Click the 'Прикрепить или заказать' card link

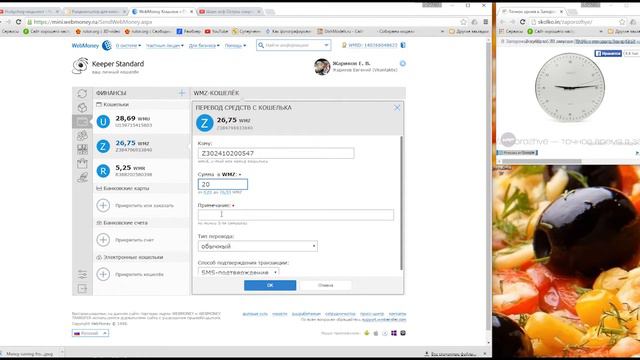(x=144, y=205)
